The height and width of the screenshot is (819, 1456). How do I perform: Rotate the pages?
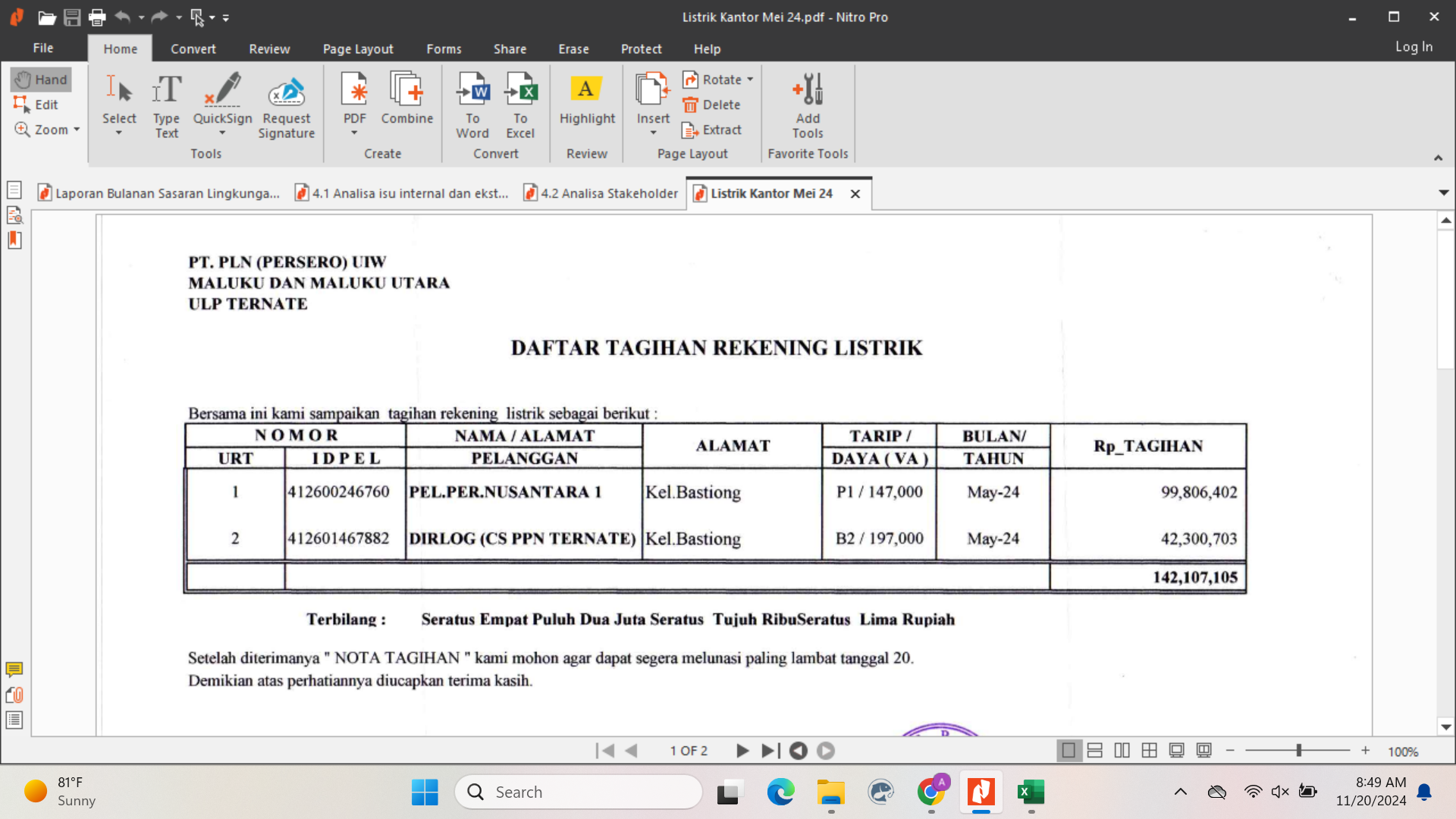click(712, 80)
